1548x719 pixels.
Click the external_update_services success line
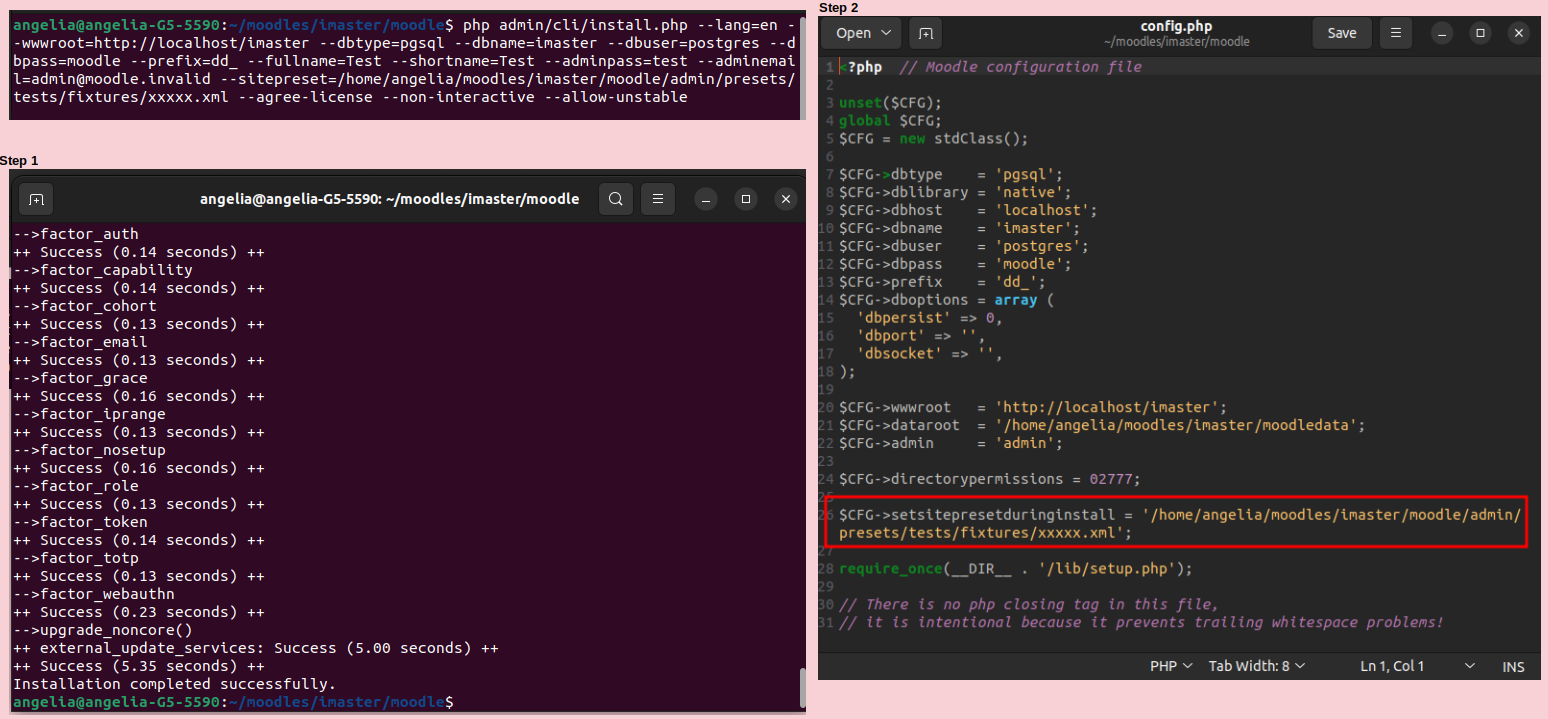[255, 648]
